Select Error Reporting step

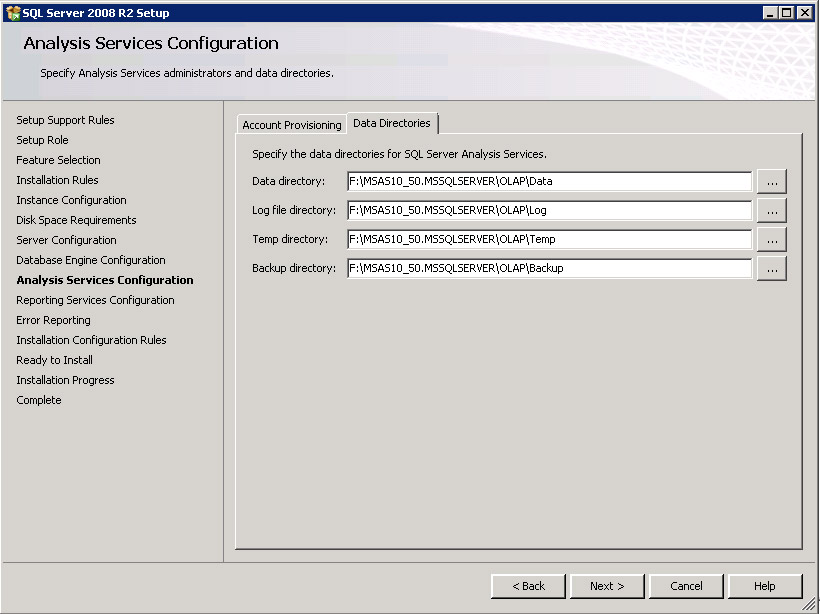click(53, 320)
